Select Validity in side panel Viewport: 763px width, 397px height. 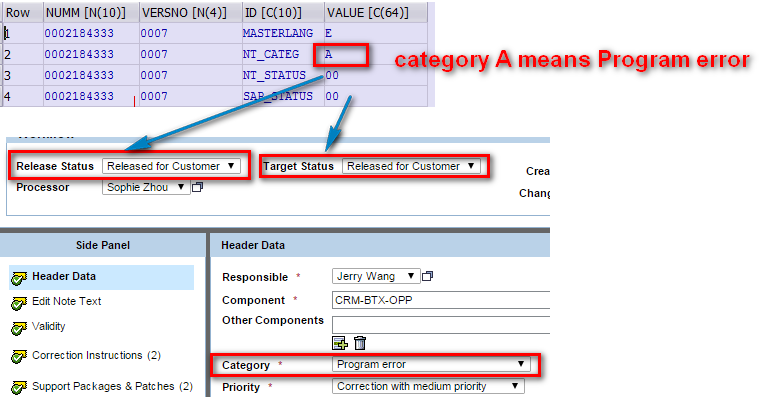pyautogui.click(x=48, y=326)
